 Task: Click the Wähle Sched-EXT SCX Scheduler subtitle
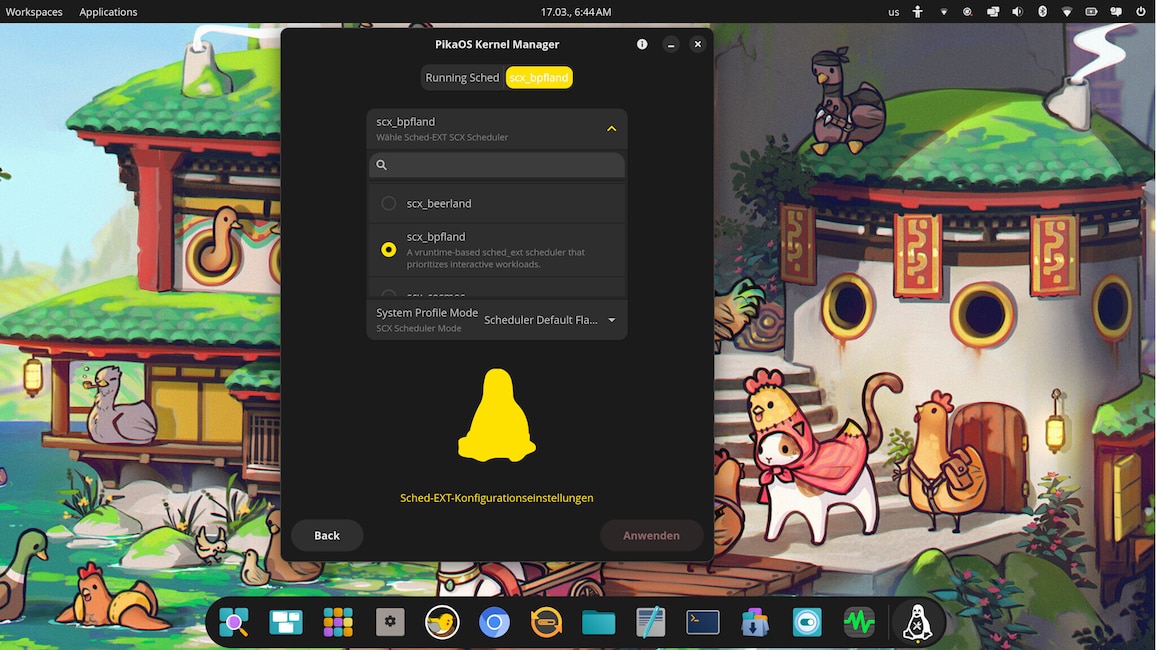[442, 138]
